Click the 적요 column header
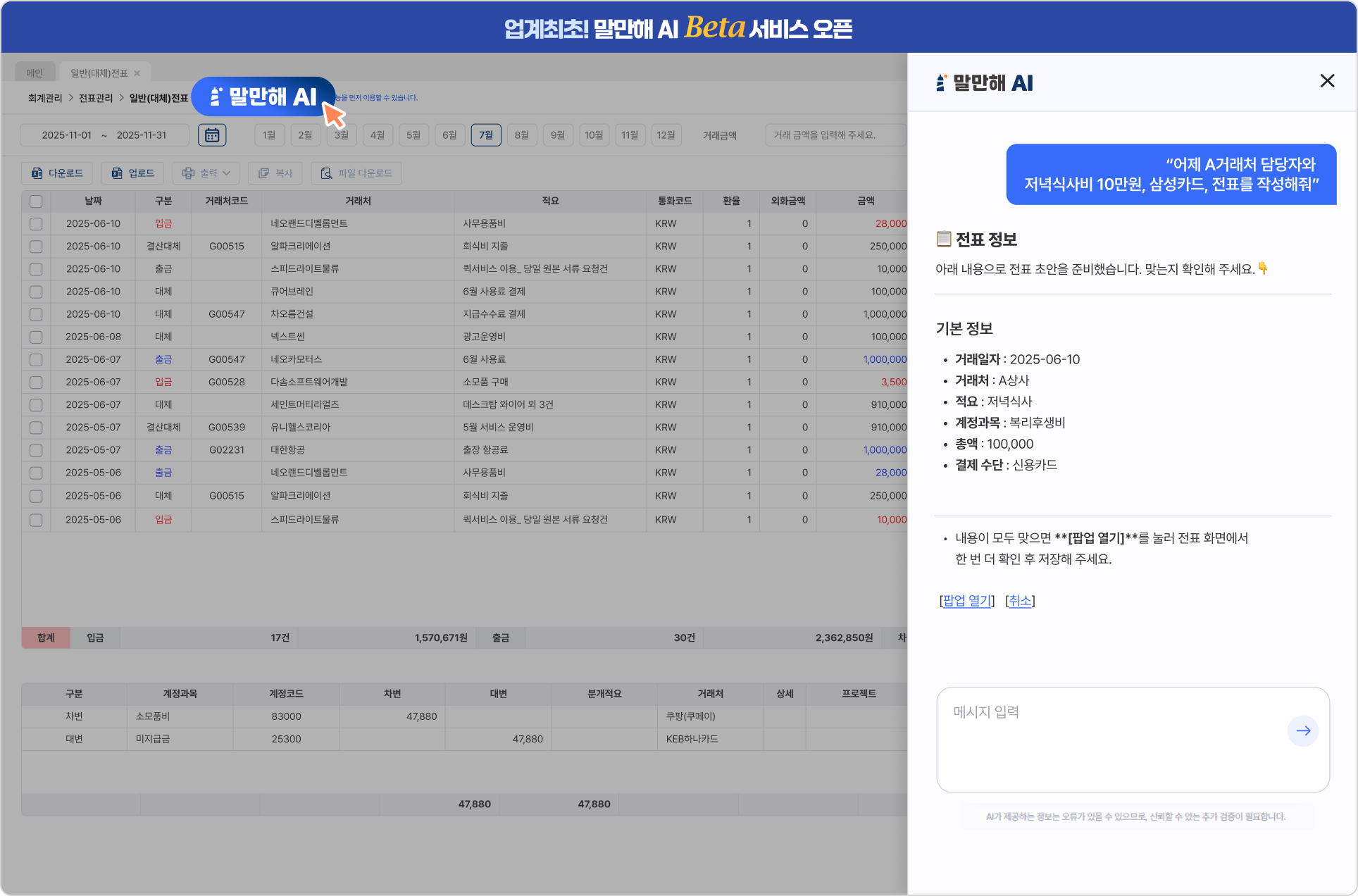 tap(550, 201)
